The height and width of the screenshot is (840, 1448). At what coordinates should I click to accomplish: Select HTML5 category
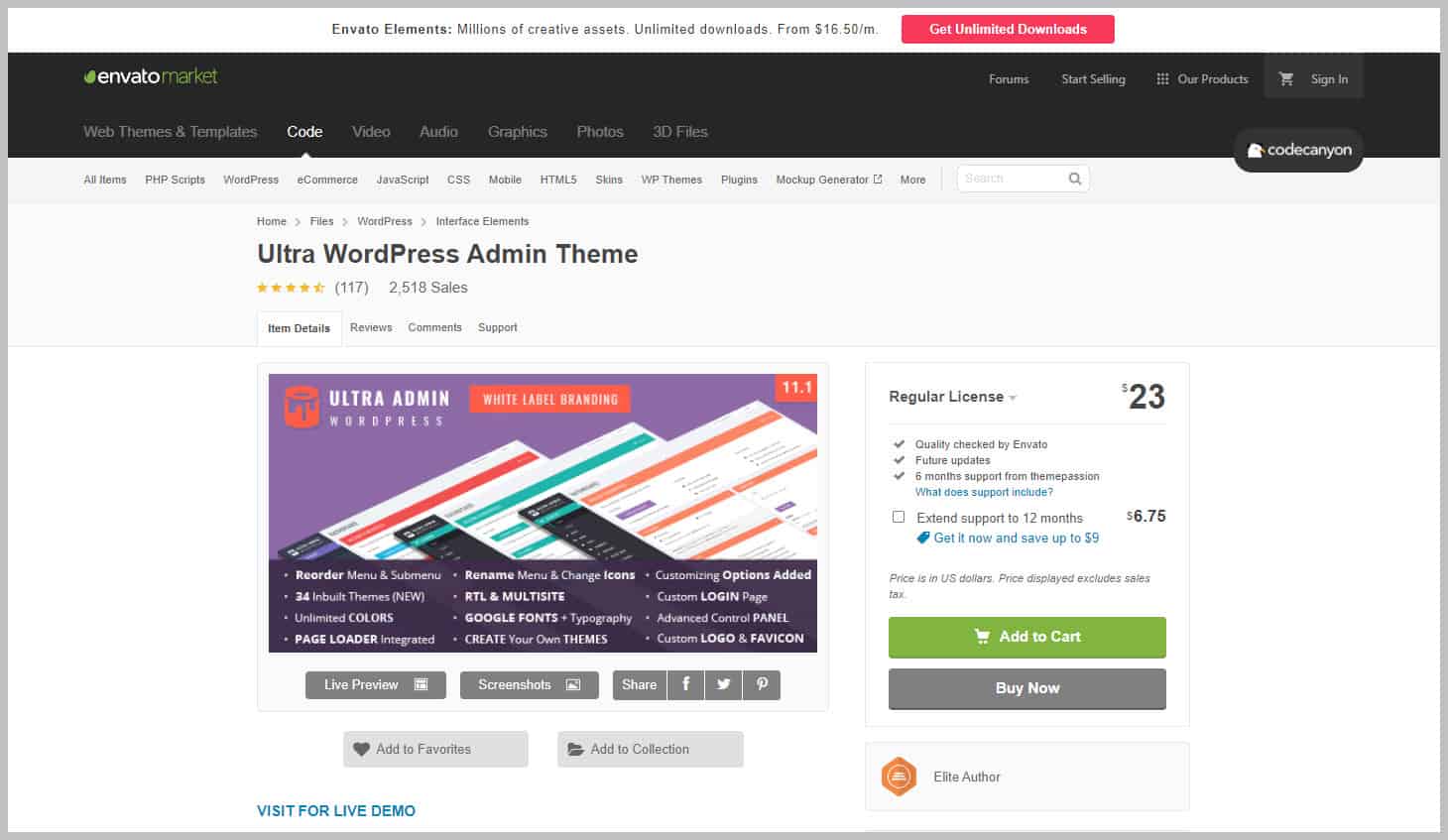pyautogui.click(x=558, y=180)
